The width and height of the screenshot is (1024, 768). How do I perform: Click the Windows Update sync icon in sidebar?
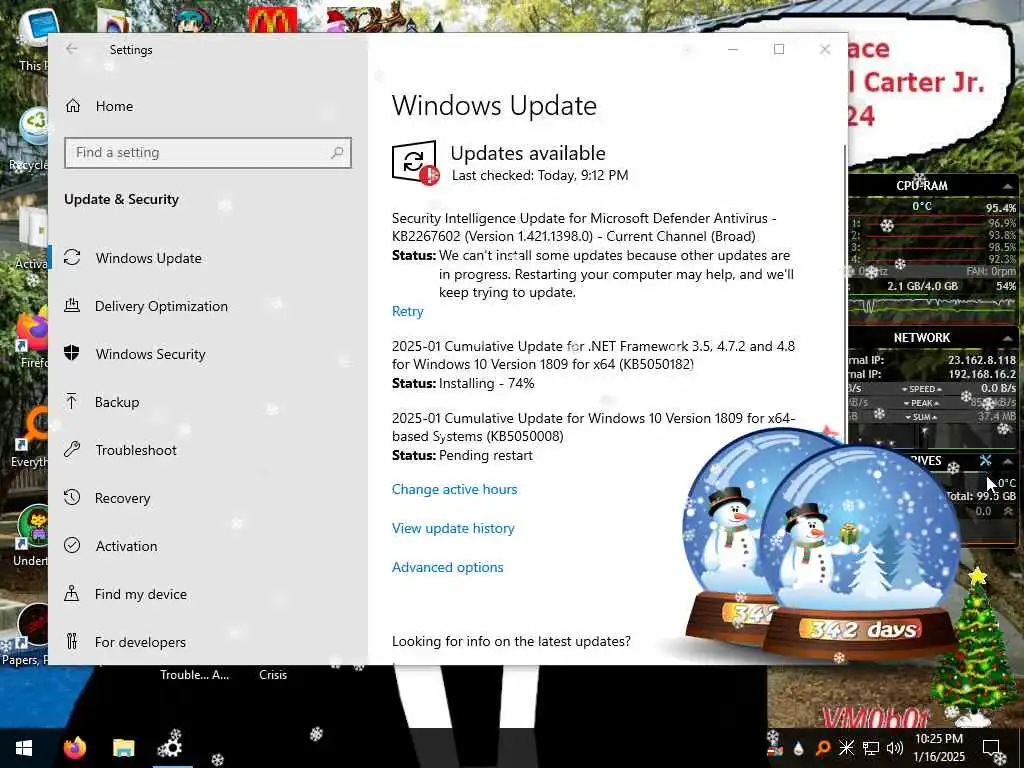[x=72, y=257]
